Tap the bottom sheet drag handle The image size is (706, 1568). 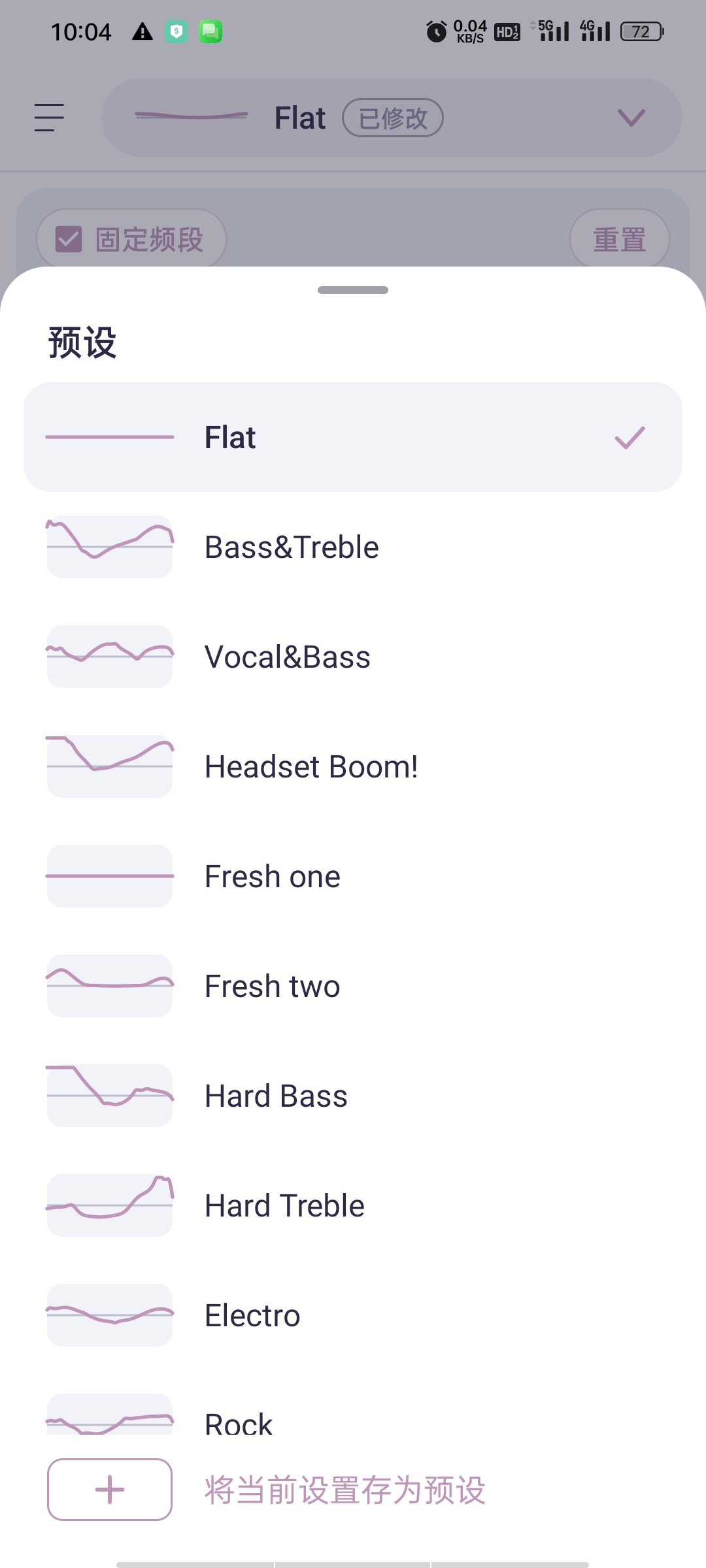click(x=353, y=290)
